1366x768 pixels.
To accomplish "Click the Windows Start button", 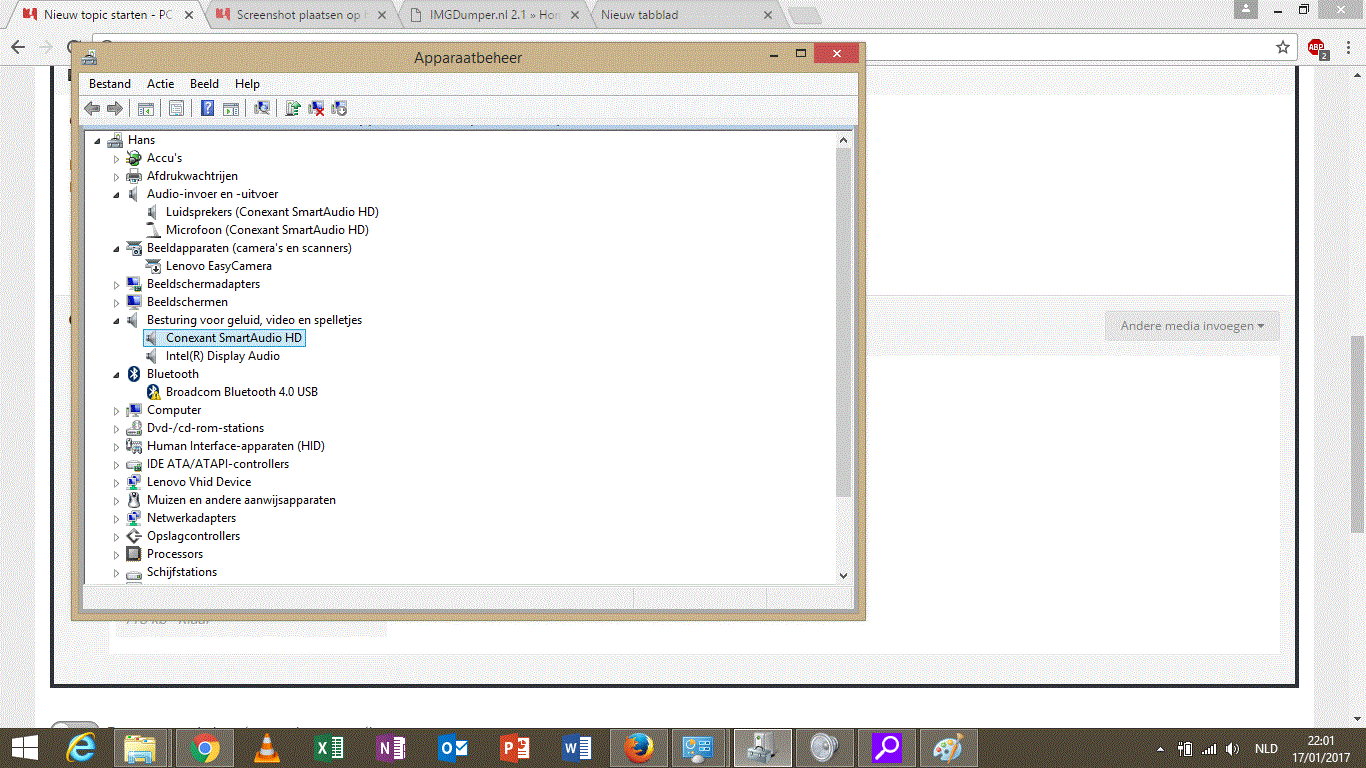I will (x=25, y=748).
